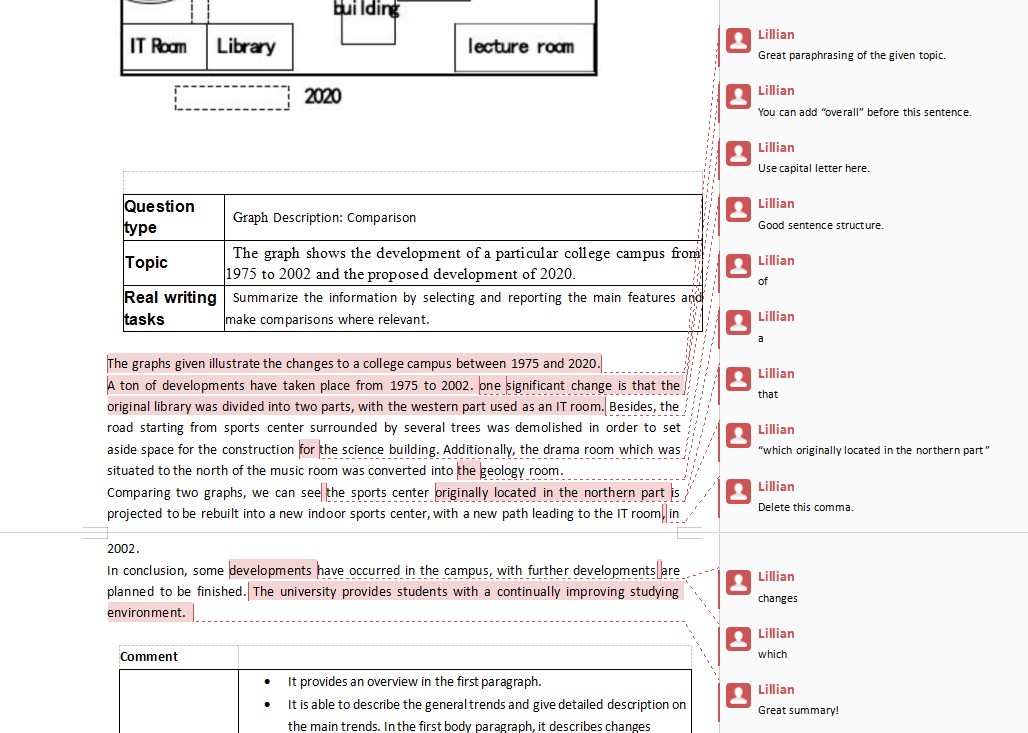This screenshot has width=1028, height=733.
Task: Select comment text "which originally located in the northern part"
Action: point(873,450)
